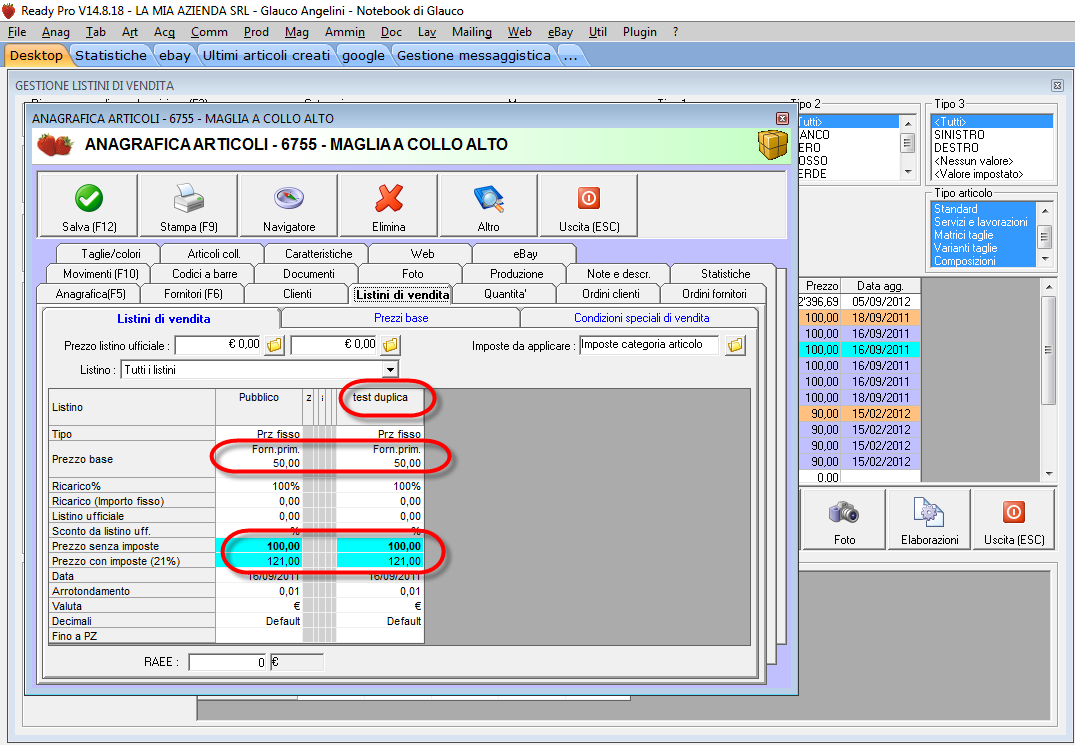Select Matrici taglie in Tipo articolo list
This screenshot has width=1075, height=745.
(965, 235)
